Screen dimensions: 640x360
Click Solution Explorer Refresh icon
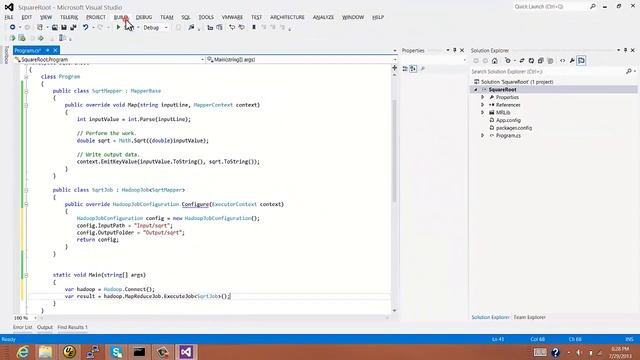531,61
